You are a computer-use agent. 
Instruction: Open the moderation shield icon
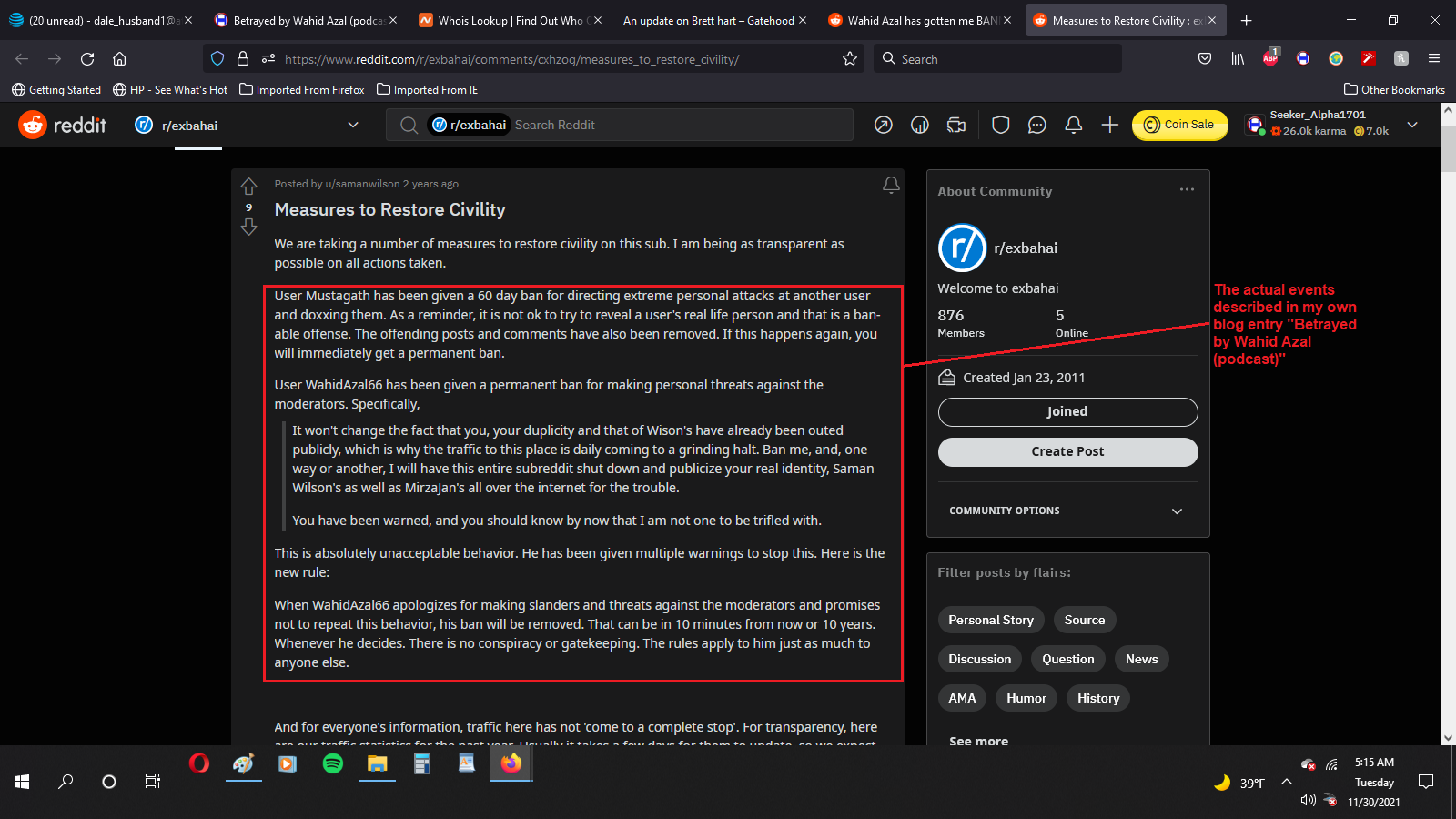pyautogui.click(x=1000, y=126)
